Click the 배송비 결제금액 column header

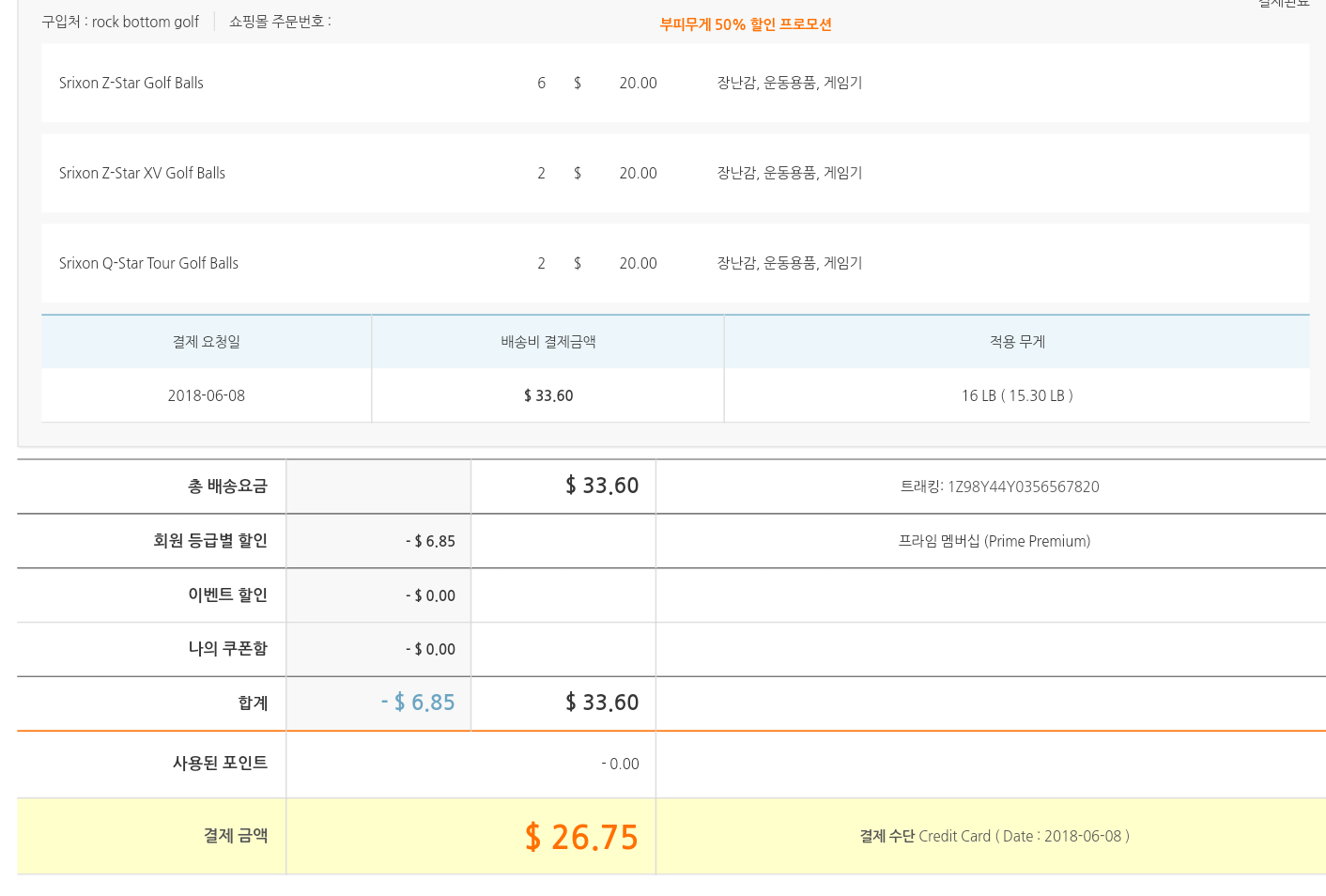click(x=548, y=342)
